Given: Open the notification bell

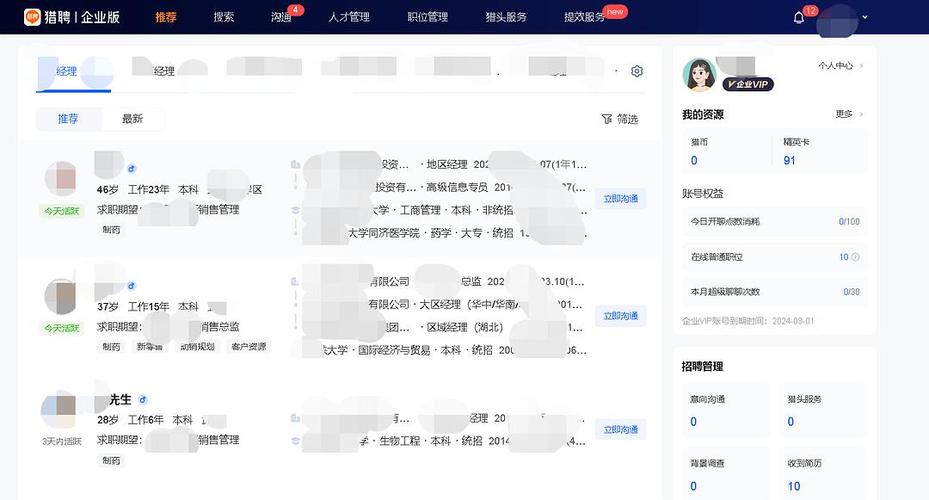Looking at the screenshot, I should [x=799, y=18].
